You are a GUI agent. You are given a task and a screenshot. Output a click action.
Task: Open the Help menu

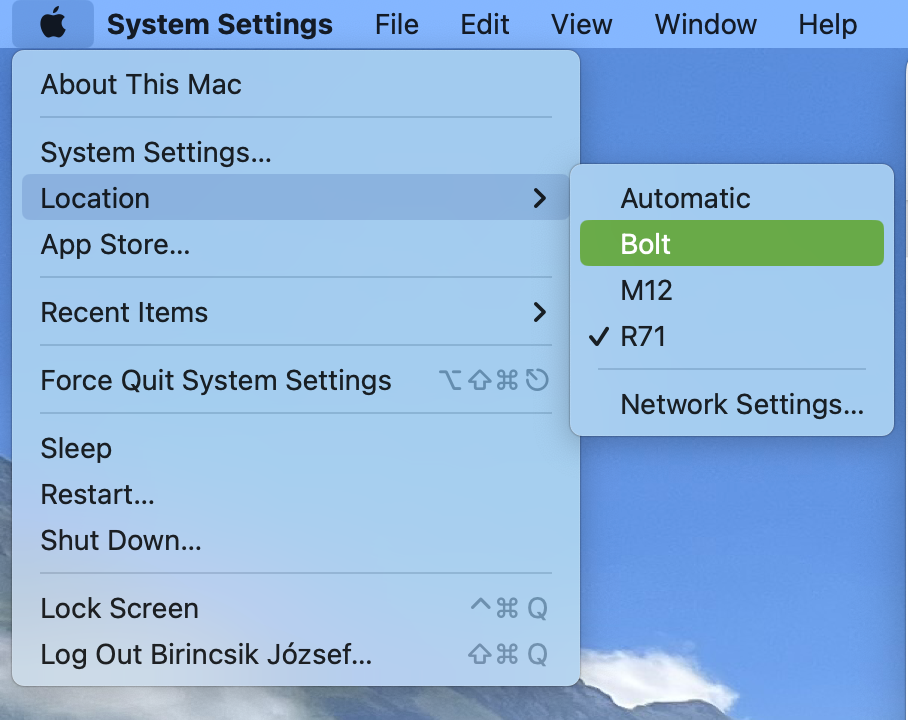coord(828,24)
